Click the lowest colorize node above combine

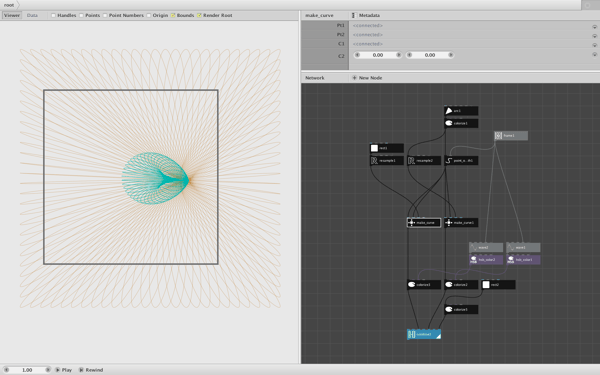(x=461, y=309)
